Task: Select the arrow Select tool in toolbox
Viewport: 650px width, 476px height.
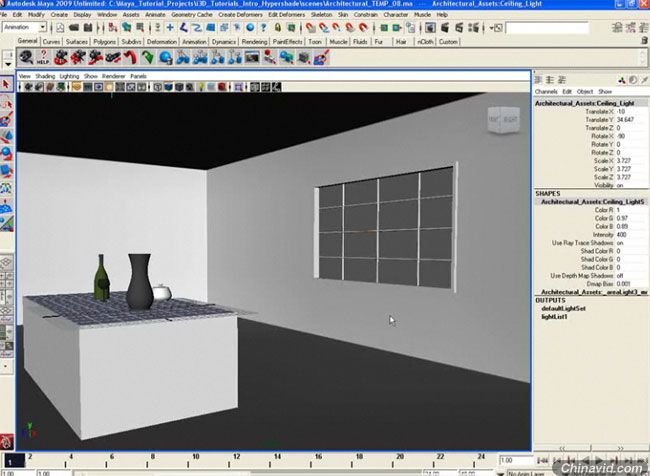Action: pos(6,85)
